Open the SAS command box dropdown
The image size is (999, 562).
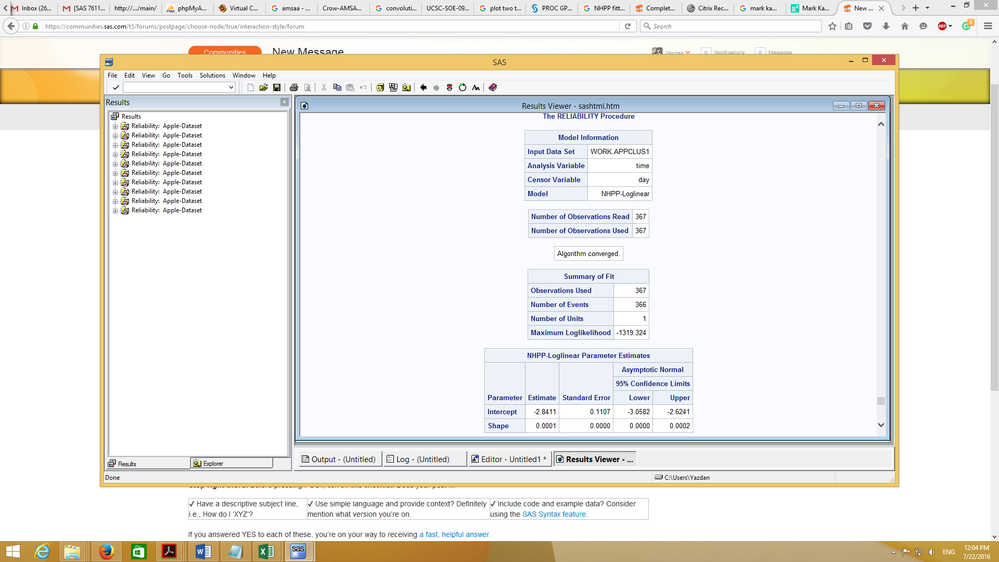(231, 88)
